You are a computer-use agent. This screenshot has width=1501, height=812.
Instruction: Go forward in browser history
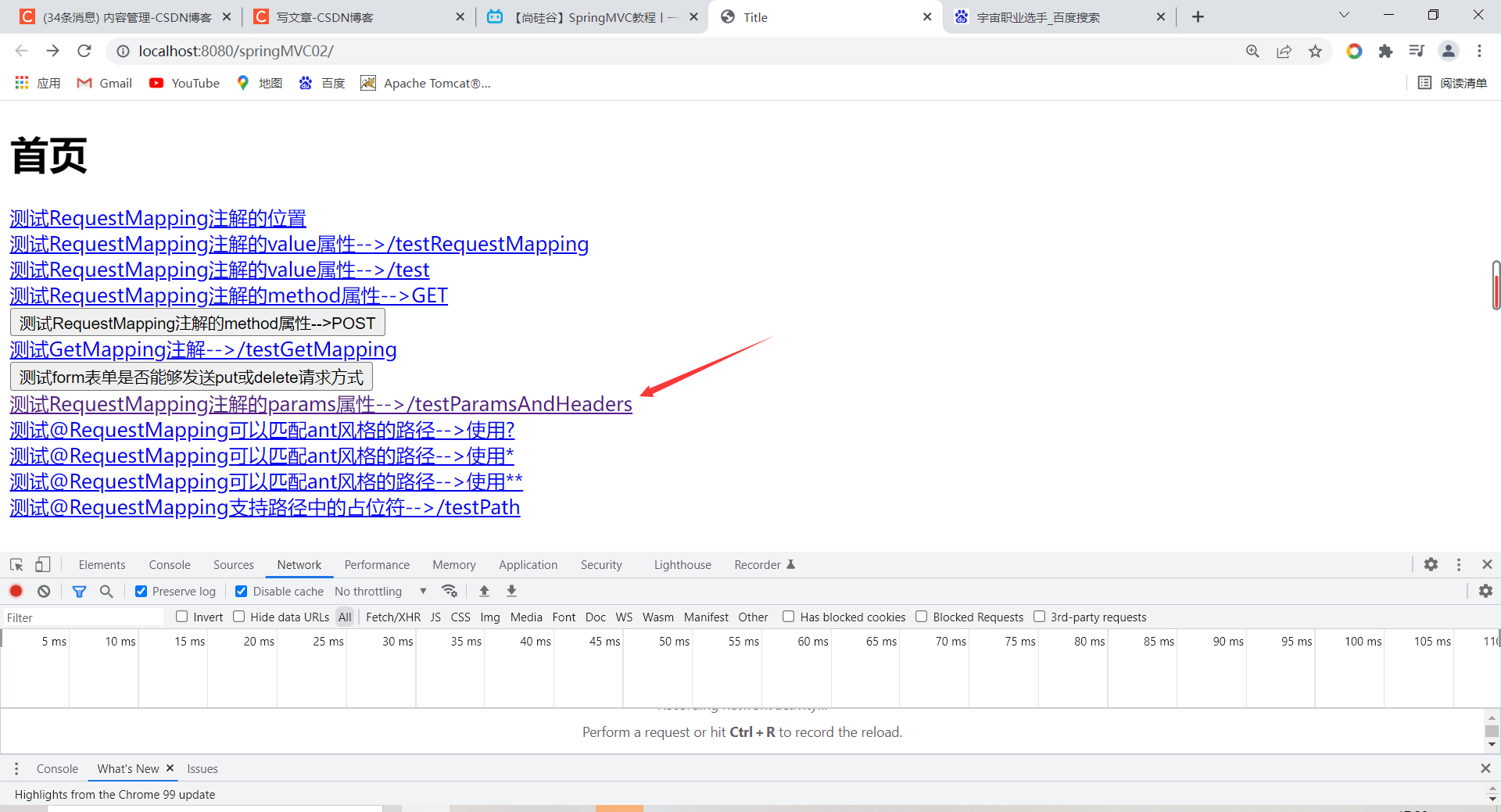(52, 51)
